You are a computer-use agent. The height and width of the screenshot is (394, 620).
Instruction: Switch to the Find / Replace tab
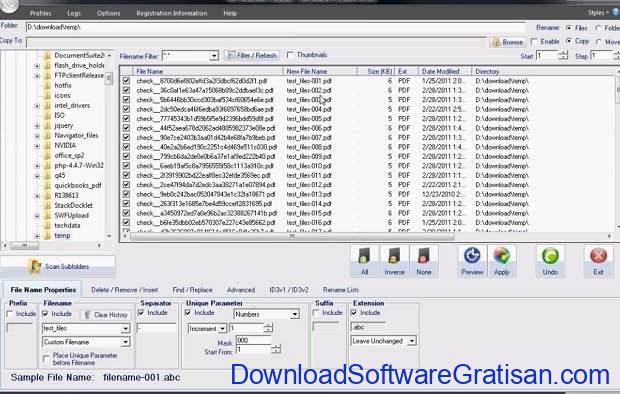(x=192, y=290)
